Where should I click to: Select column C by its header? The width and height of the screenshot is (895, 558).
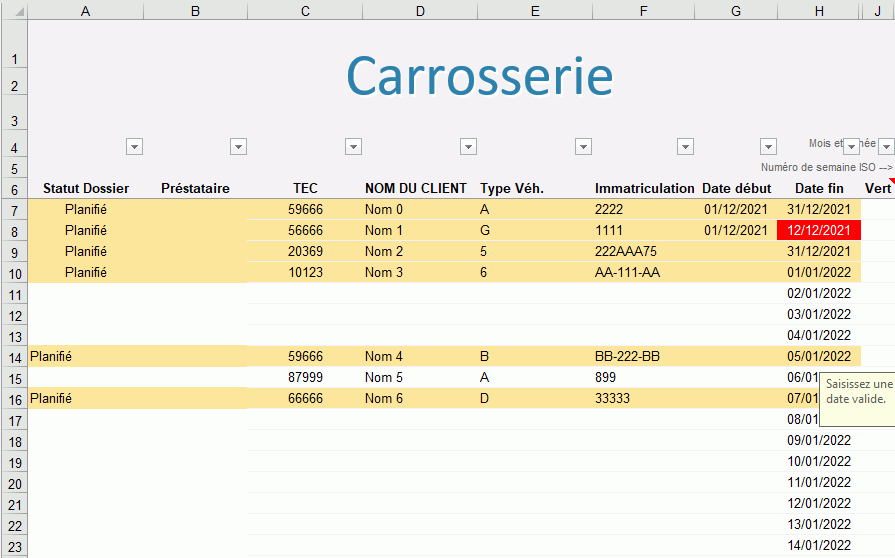pos(305,11)
